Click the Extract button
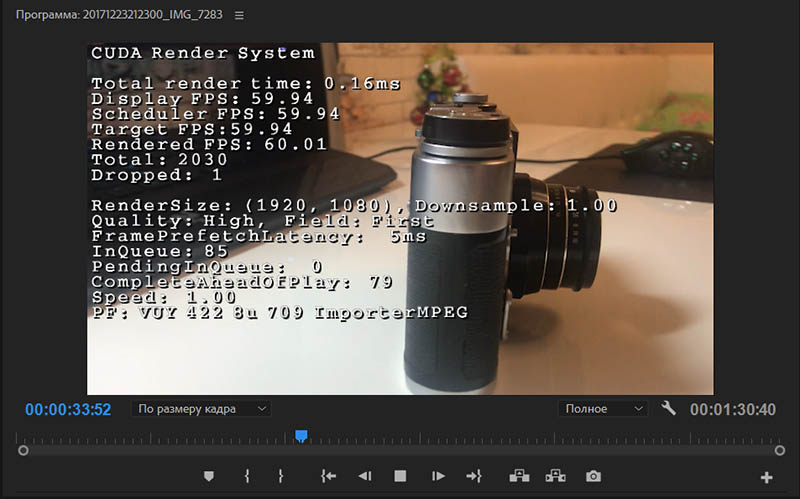Viewport: 800px width, 499px height. [x=556, y=477]
